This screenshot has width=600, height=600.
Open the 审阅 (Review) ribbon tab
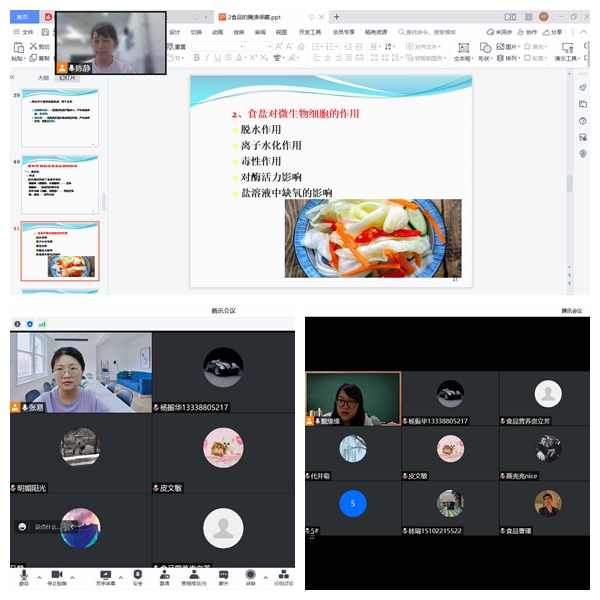(x=260, y=32)
